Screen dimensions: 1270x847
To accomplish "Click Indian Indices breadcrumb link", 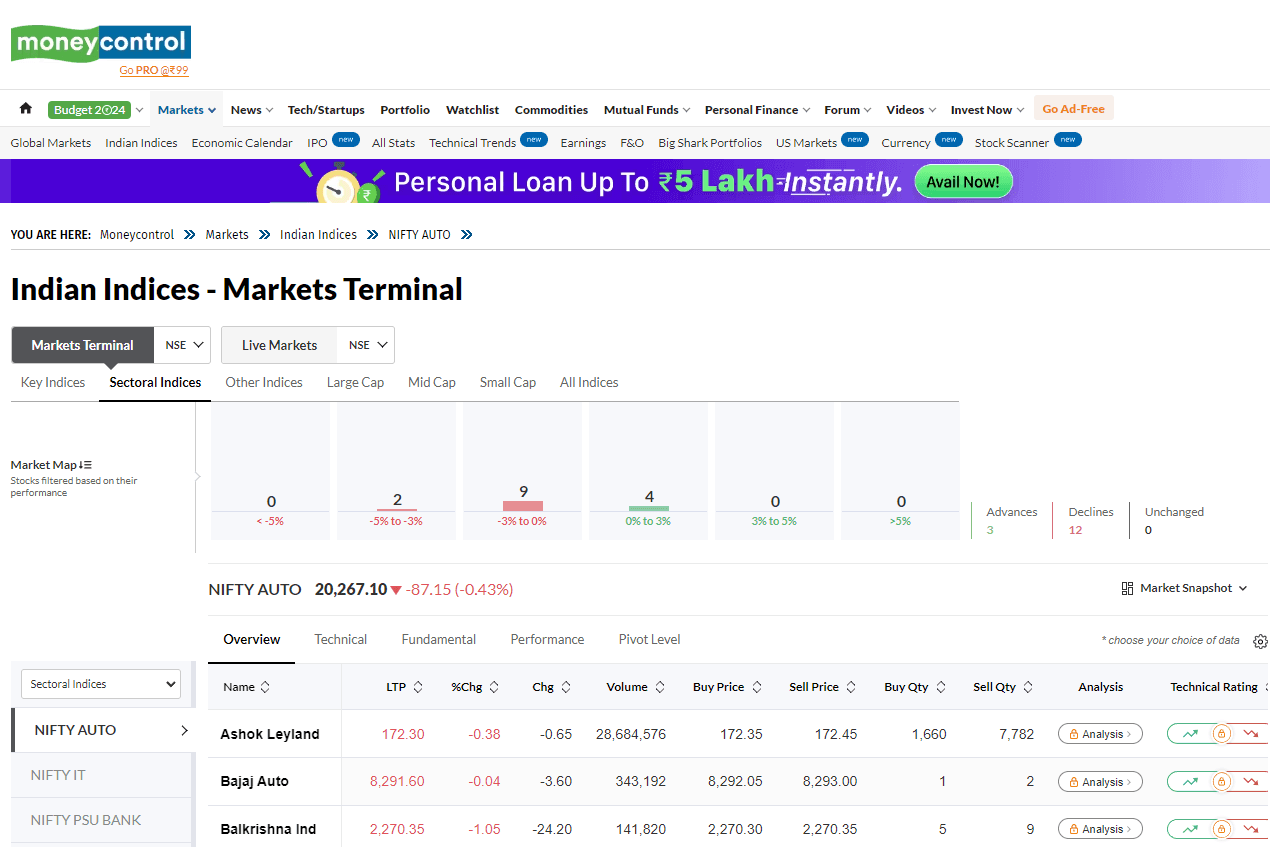I will [x=318, y=235].
